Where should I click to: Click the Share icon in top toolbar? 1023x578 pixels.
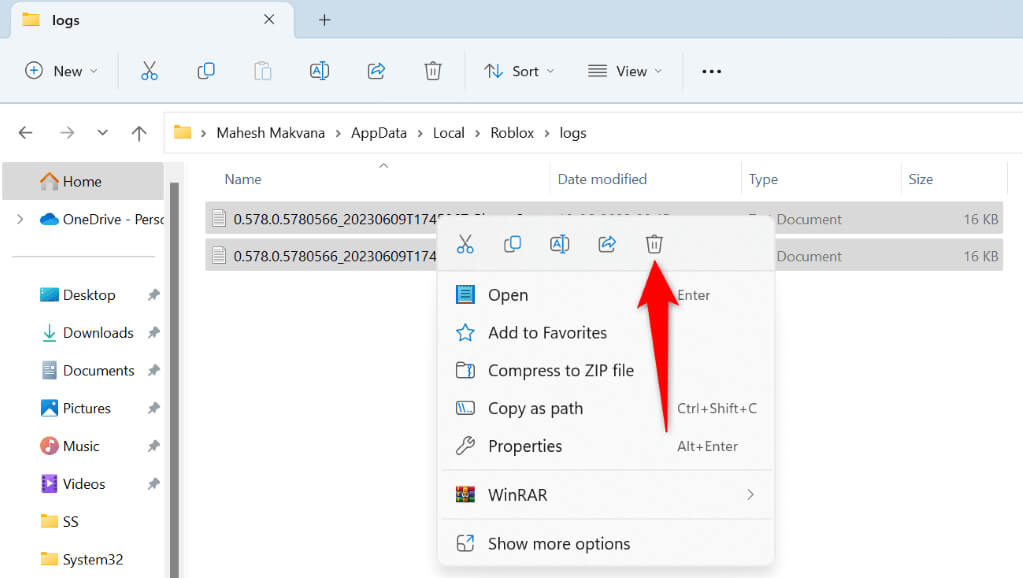[x=376, y=71]
